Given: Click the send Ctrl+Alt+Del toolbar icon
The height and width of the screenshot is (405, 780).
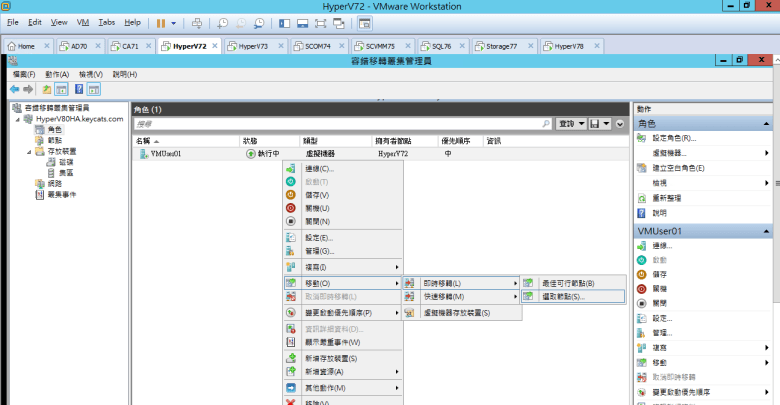Looking at the screenshot, I should (196, 21).
